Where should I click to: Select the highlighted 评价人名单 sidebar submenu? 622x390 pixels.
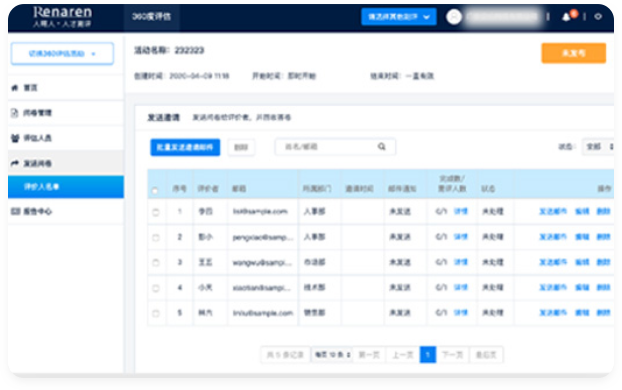tap(66, 187)
